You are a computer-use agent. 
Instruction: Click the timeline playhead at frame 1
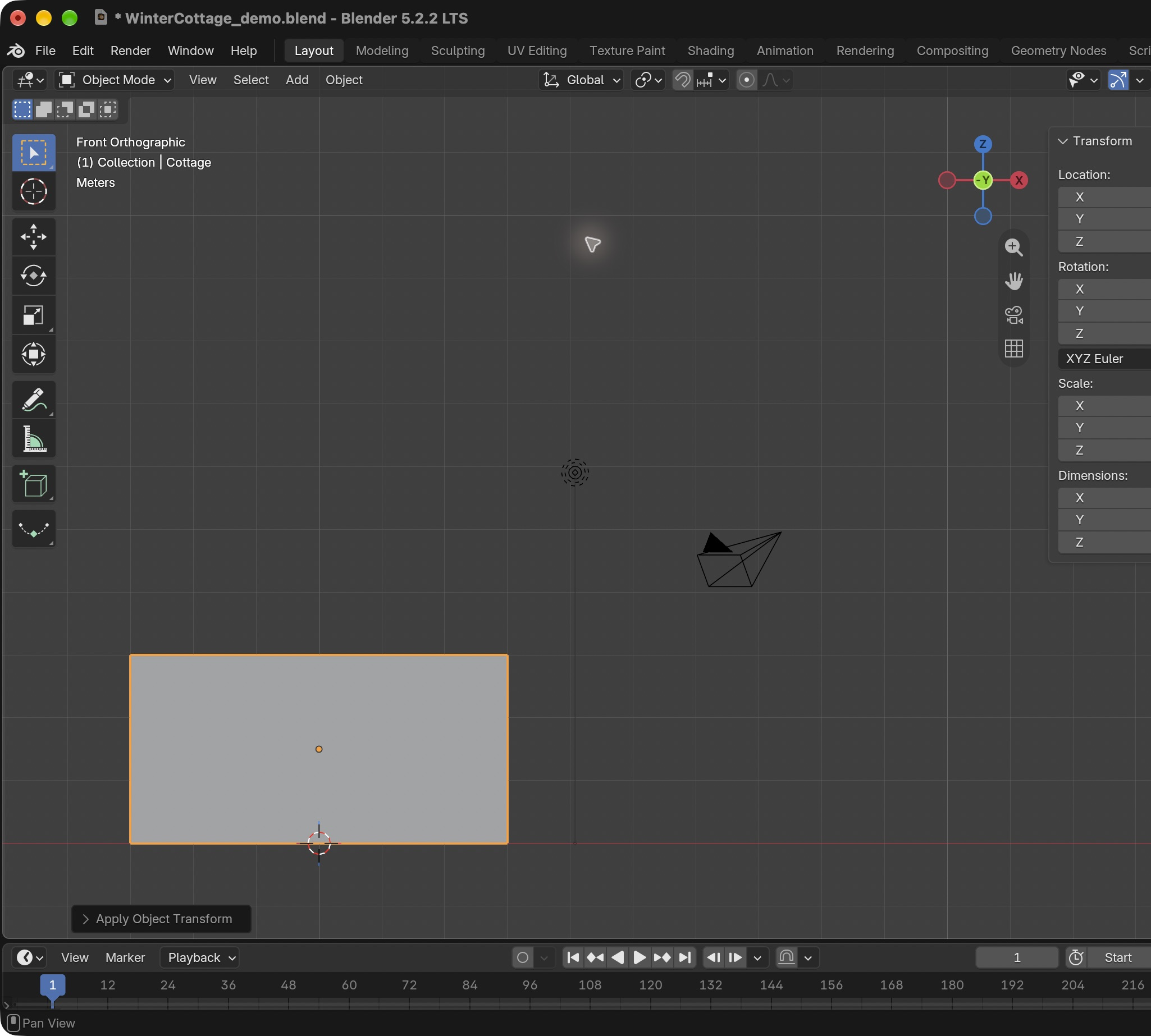pos(52,985)
